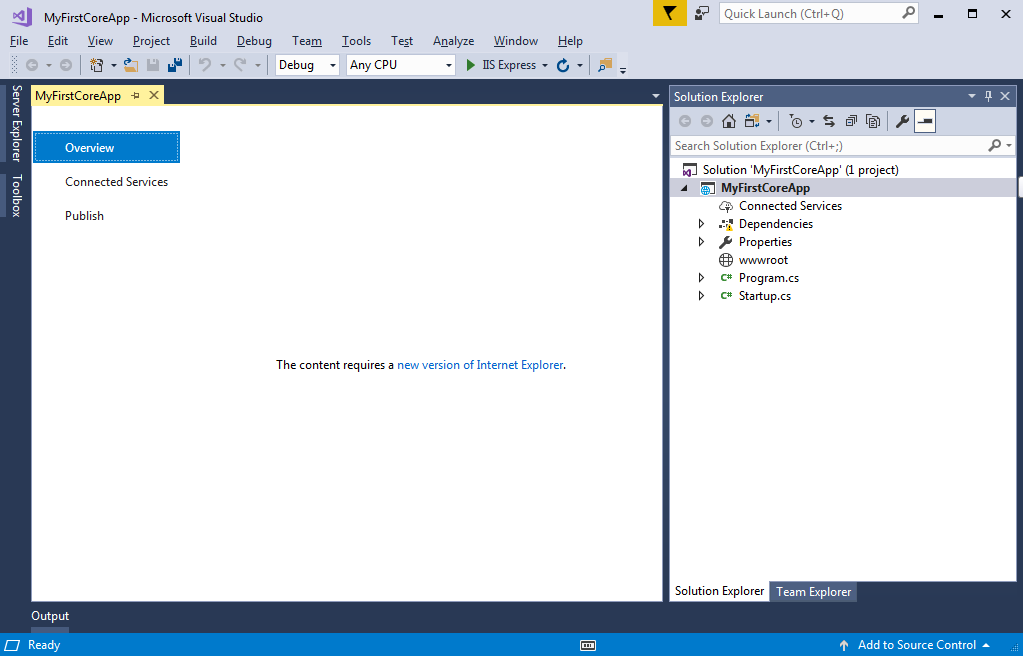Switch to the Team Explorer tab
This screenshot has width=1023, height=656.
(813, 592)
